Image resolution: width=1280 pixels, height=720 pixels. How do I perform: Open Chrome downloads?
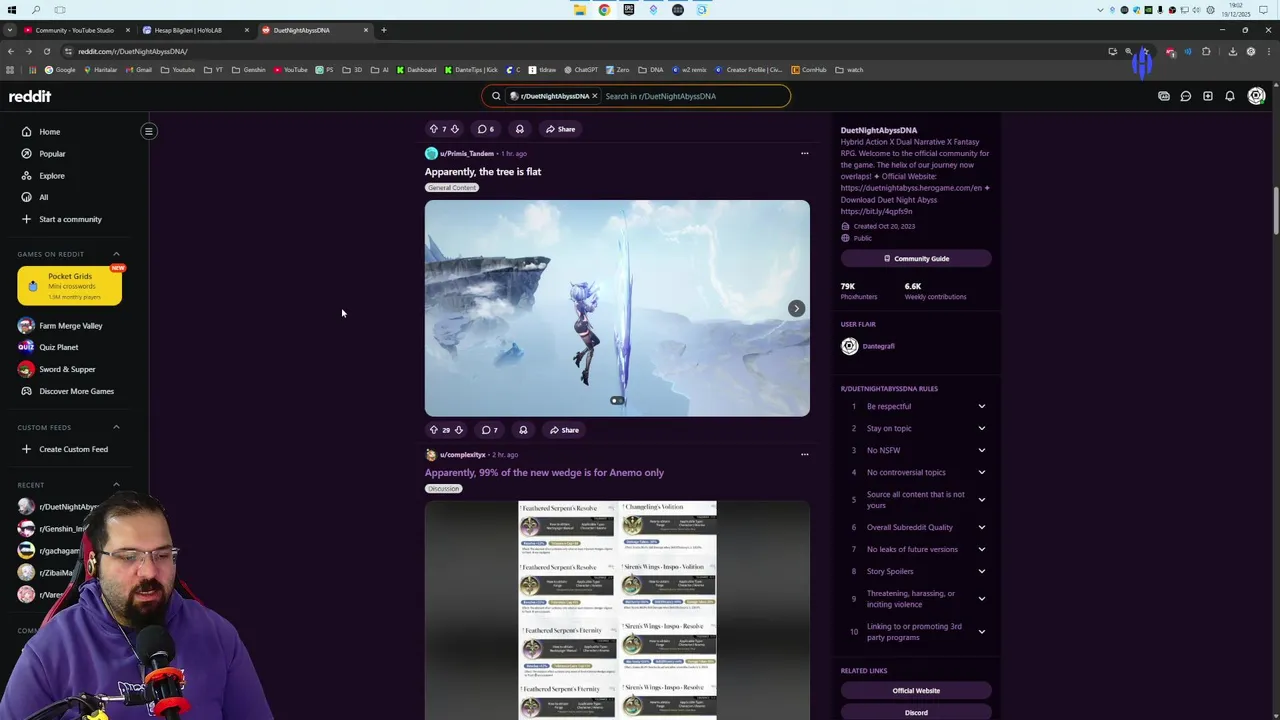(1232, 51)
